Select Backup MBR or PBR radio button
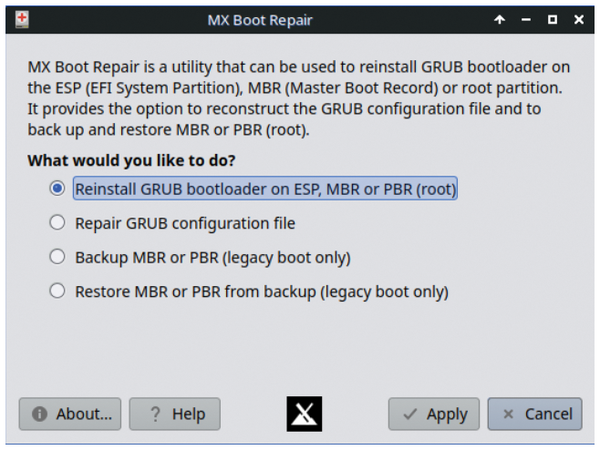600x450 pixels. pos(58,258)
